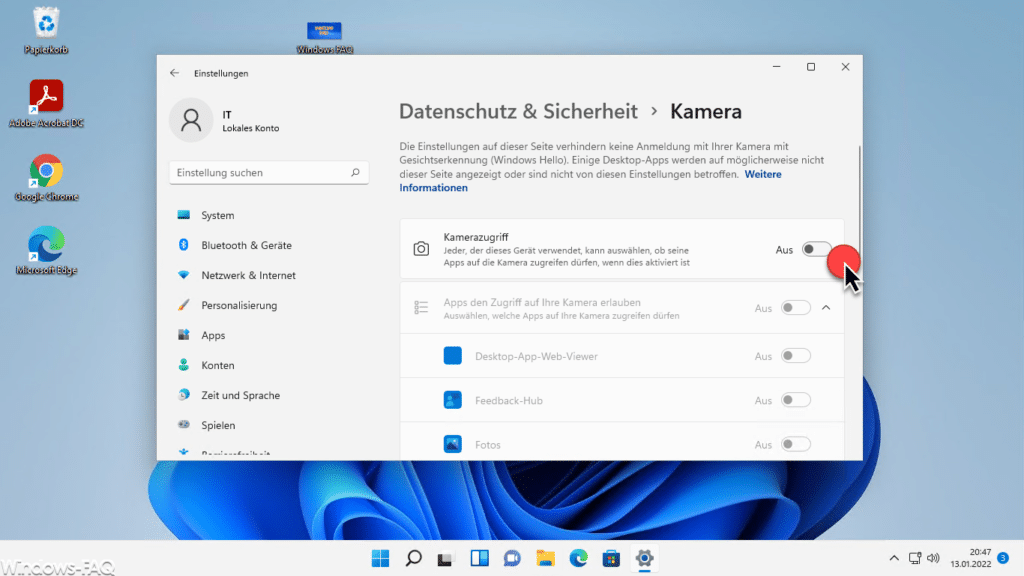Click the IT Lokales Konto account name
Viewport: 1024px width, 576px height.
(x=250, y=121)
